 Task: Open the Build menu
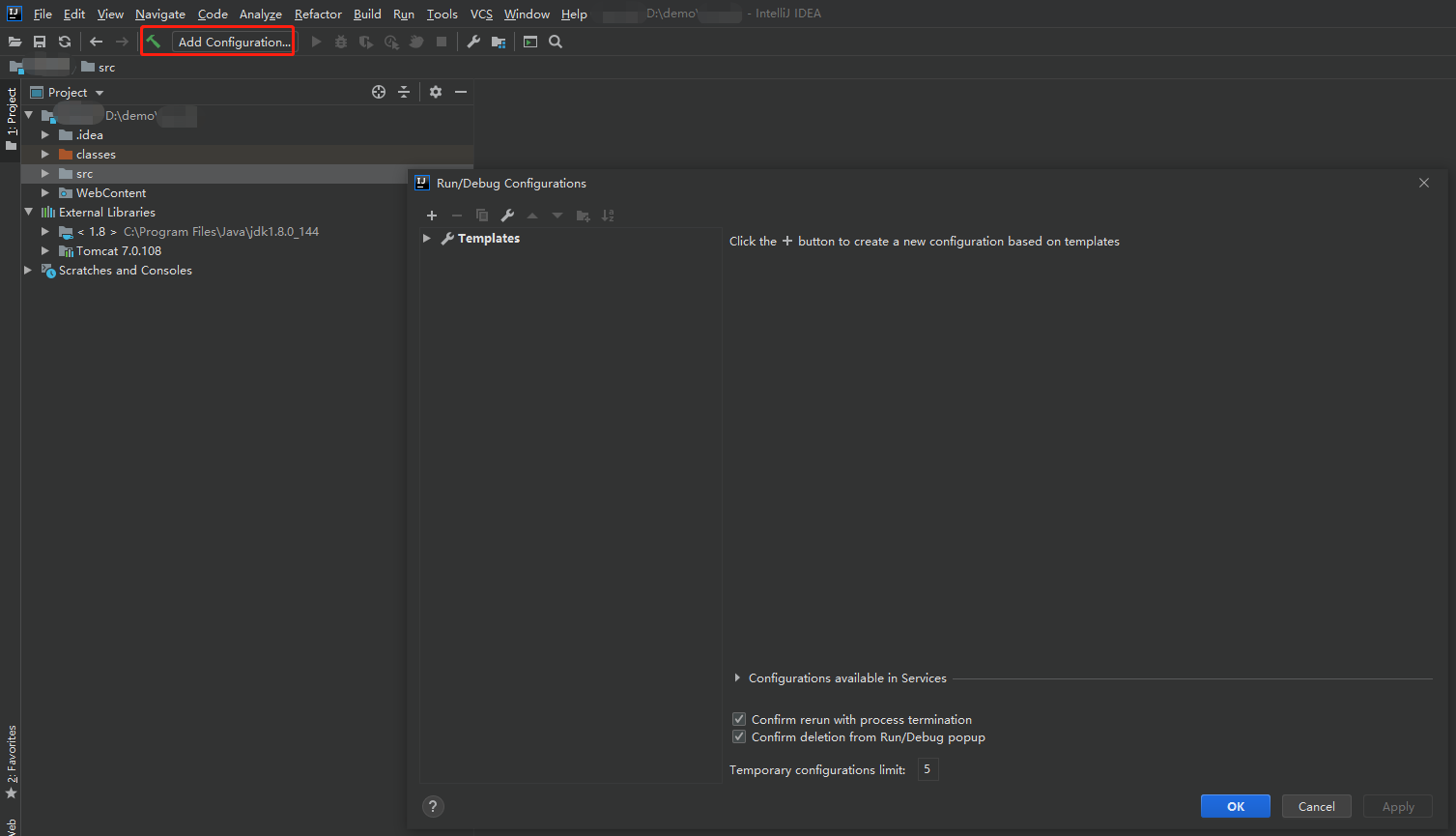(x=367, y=14)
